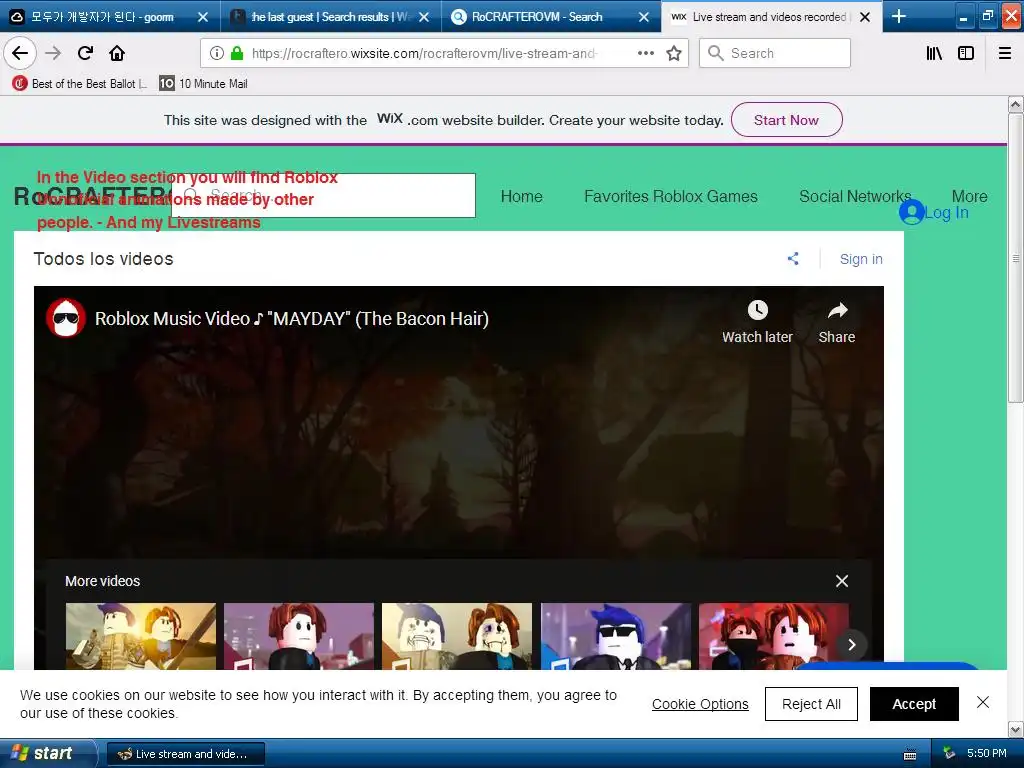Close the goorm tab
Screen dimensions: 1024x768
click(x=203, y=17)
